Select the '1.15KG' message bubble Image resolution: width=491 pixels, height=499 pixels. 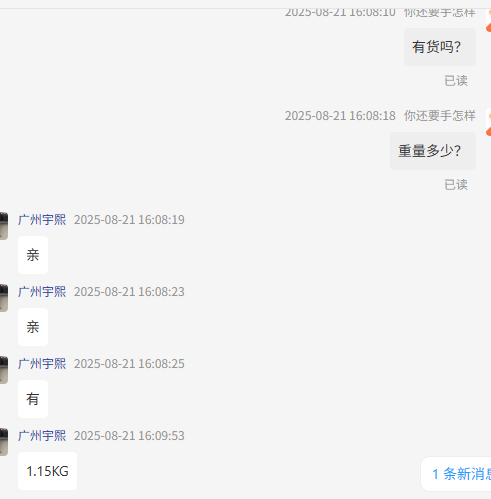coord(47,471)
